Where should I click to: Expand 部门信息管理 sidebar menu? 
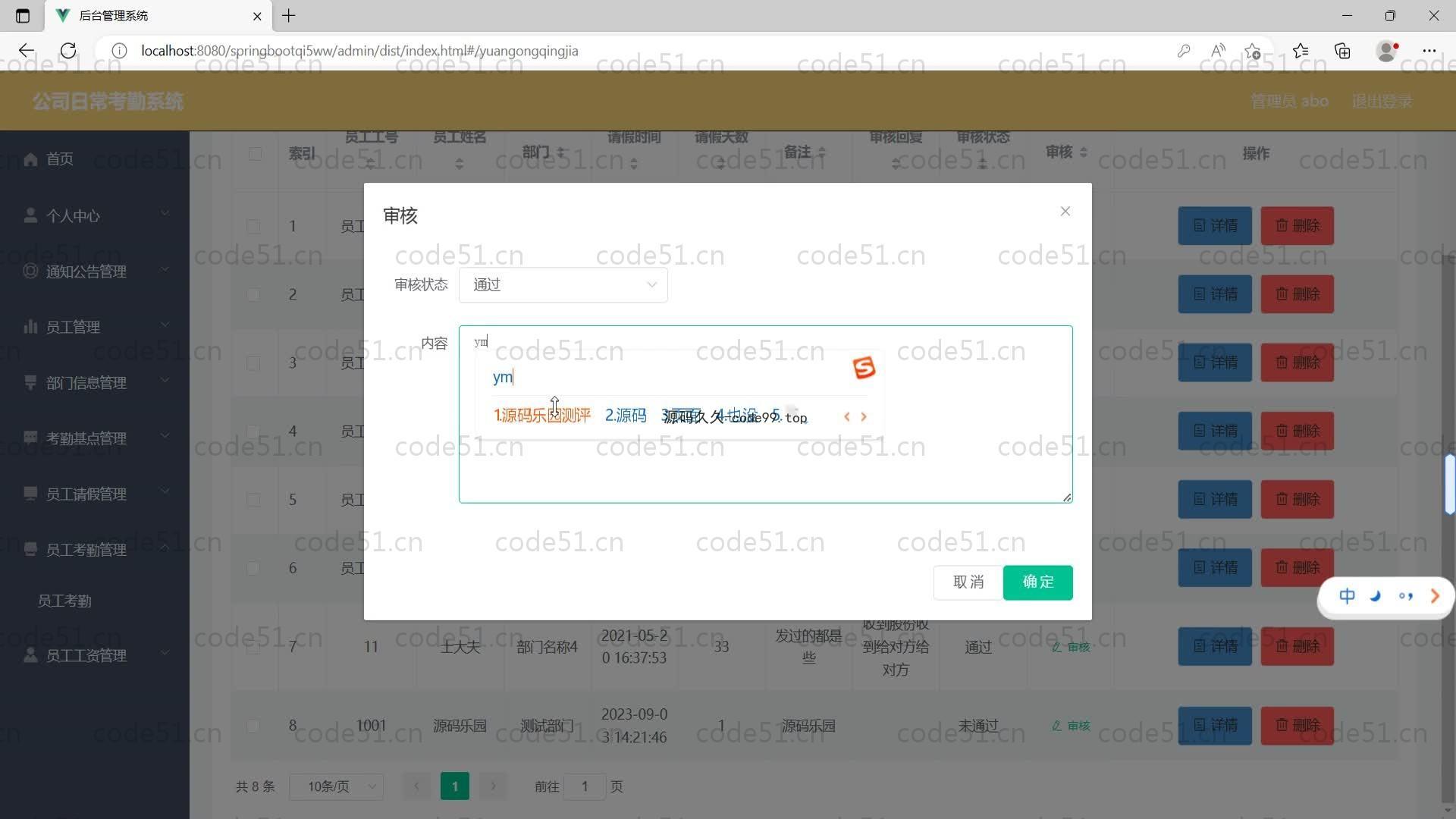click(95, 383)
